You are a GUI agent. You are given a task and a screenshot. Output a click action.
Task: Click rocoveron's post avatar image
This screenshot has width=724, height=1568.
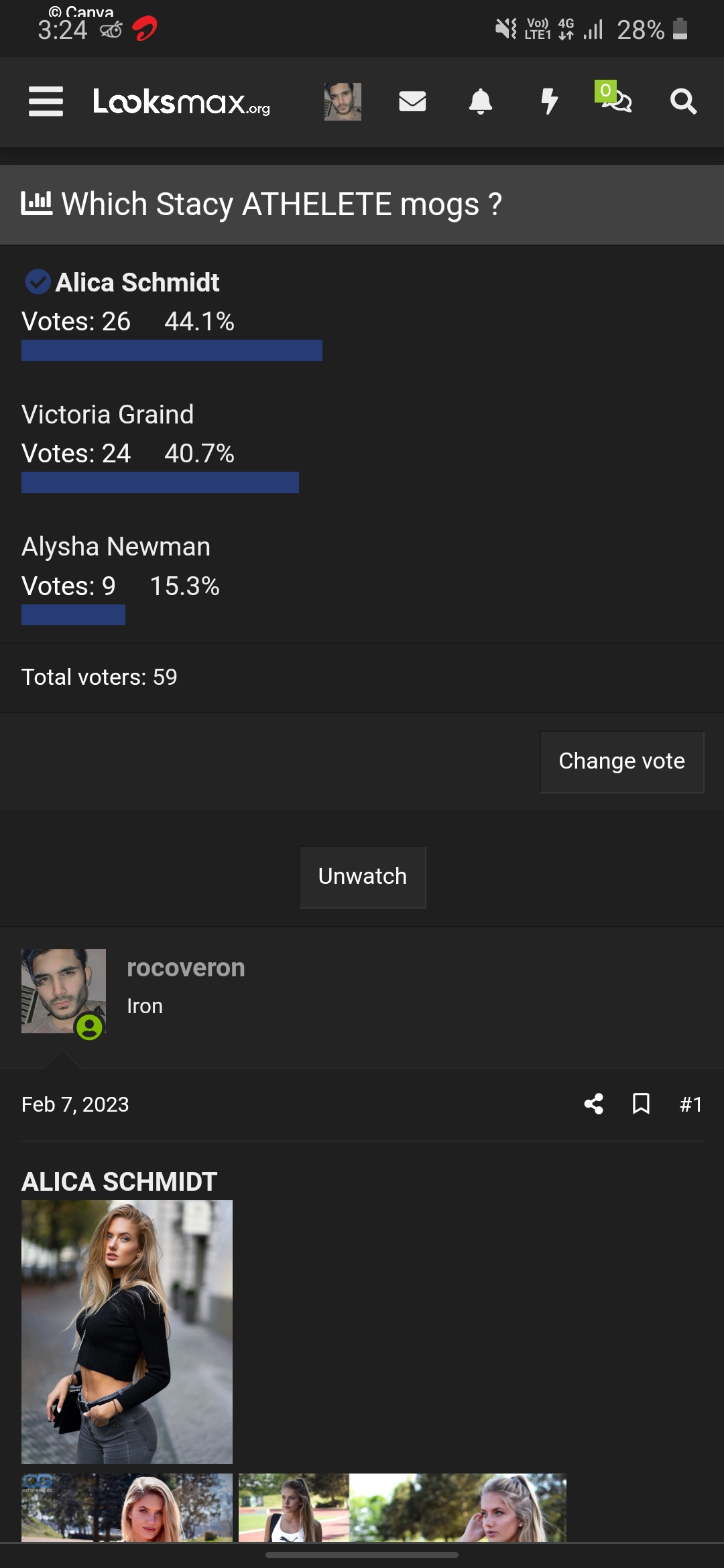pos(64,991)
